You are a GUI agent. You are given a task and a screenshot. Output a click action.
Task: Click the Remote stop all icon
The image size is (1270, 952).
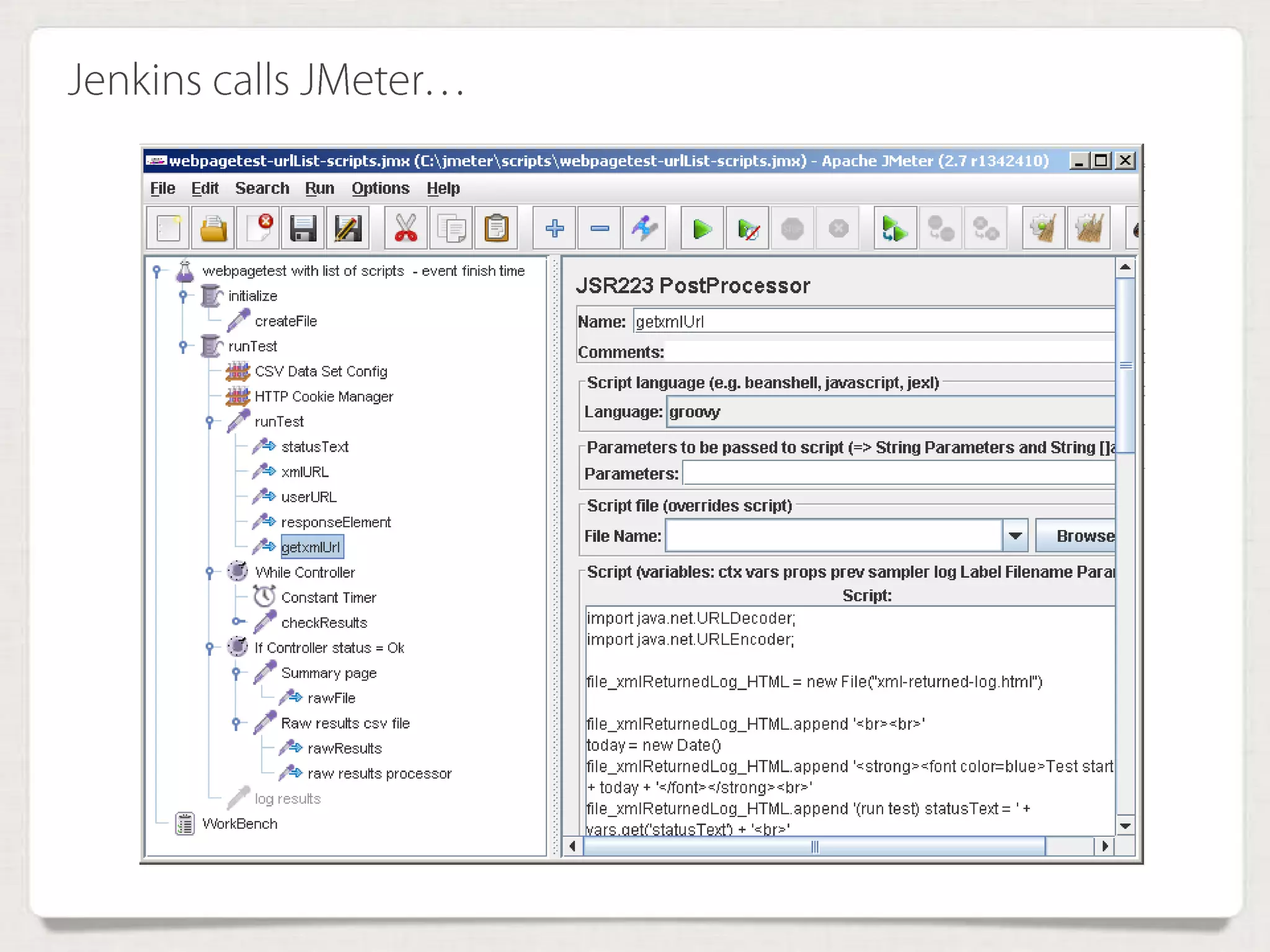(940, 228)
